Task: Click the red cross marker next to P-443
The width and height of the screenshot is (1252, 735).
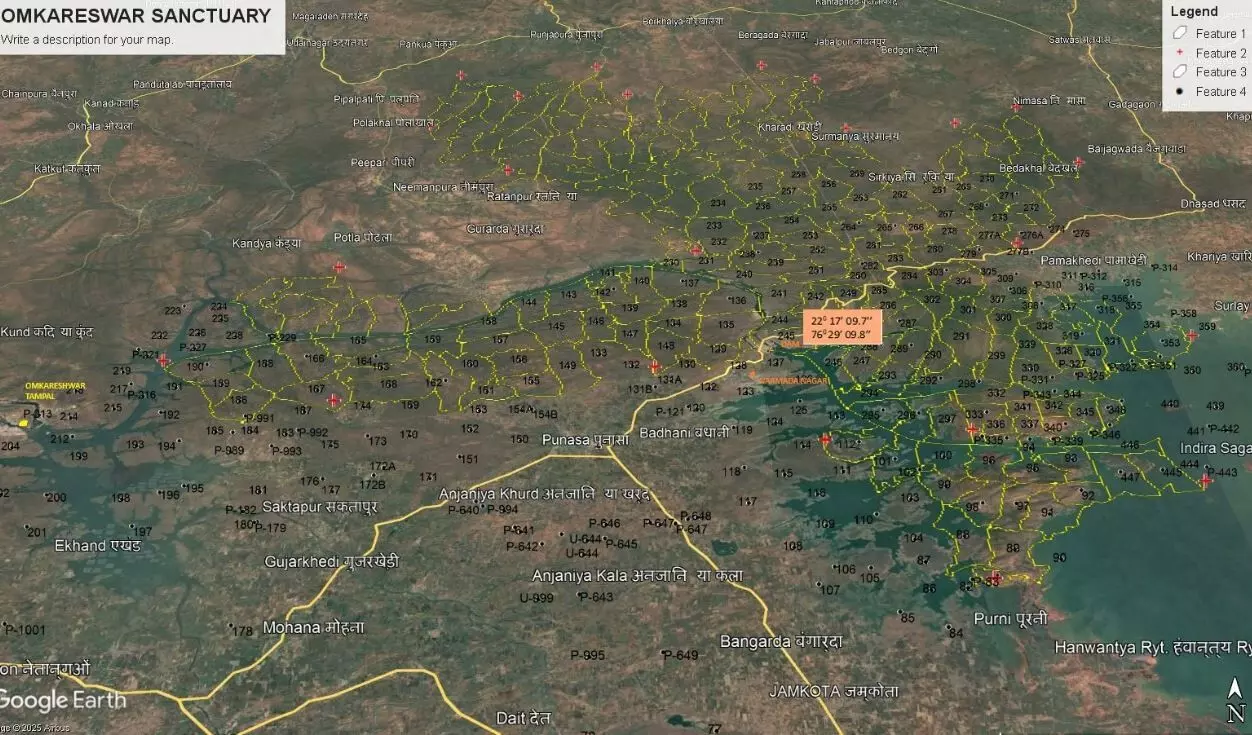Action: pos(1206,481)
